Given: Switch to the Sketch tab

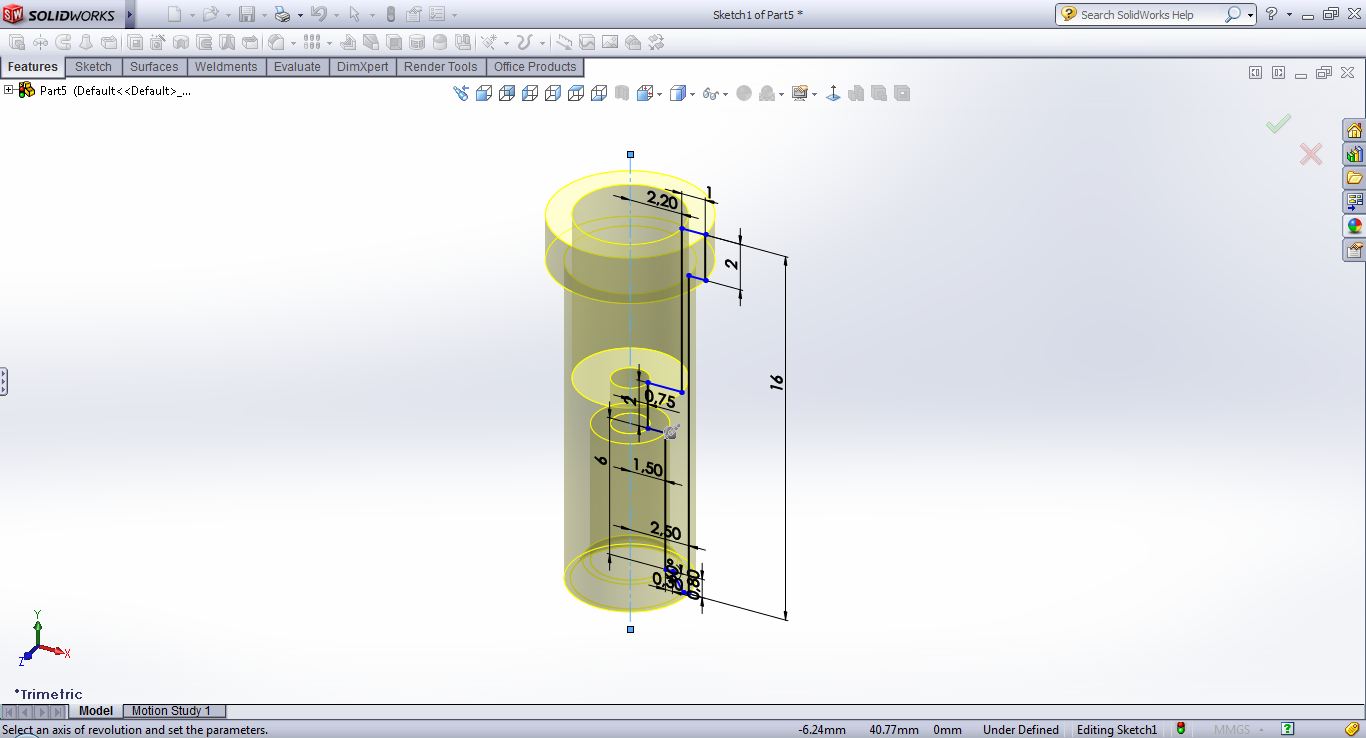Looking at the screenshot, I should pos(93,67).
